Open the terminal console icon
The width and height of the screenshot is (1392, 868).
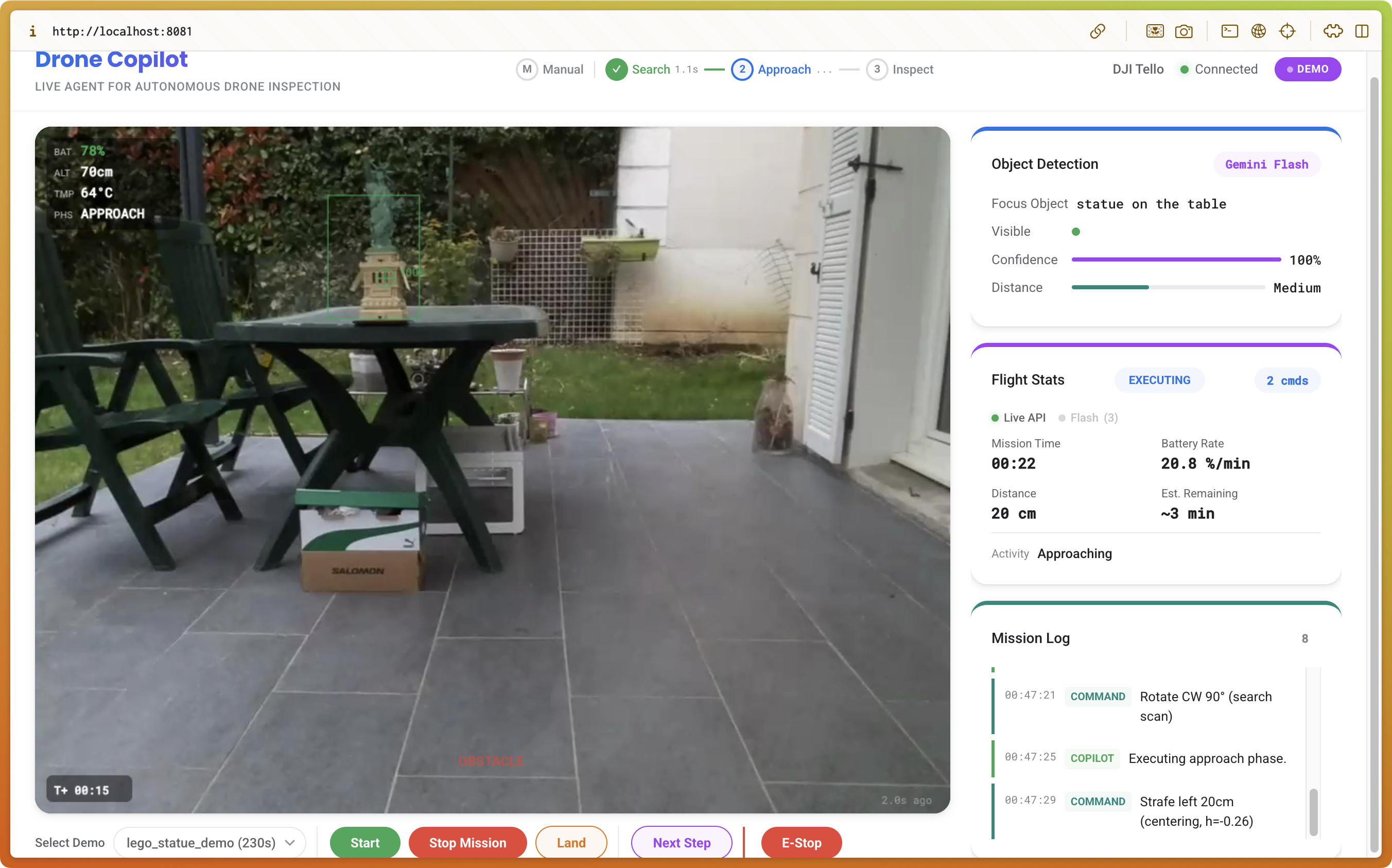tap(1229, 31)
